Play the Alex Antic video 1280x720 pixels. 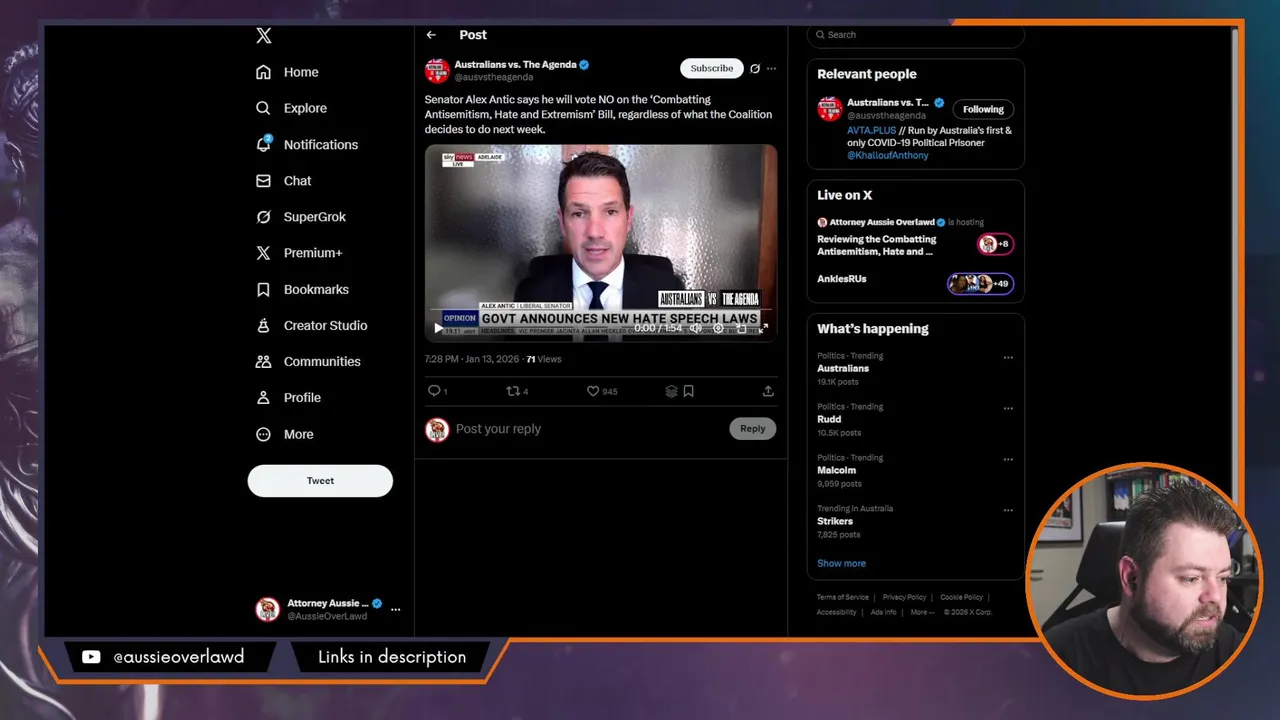(438, 327)
